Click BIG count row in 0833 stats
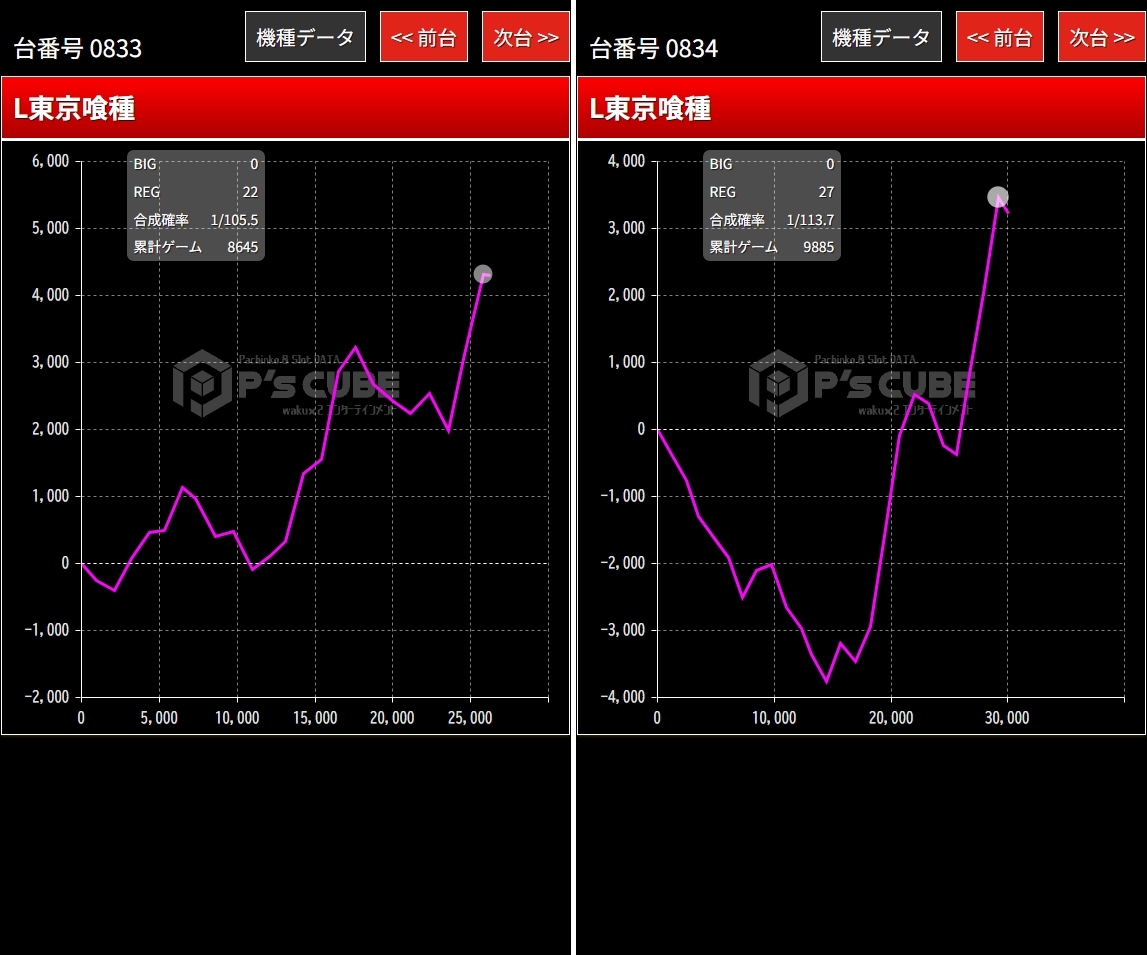1147x955 pixels. click(195, 164)
